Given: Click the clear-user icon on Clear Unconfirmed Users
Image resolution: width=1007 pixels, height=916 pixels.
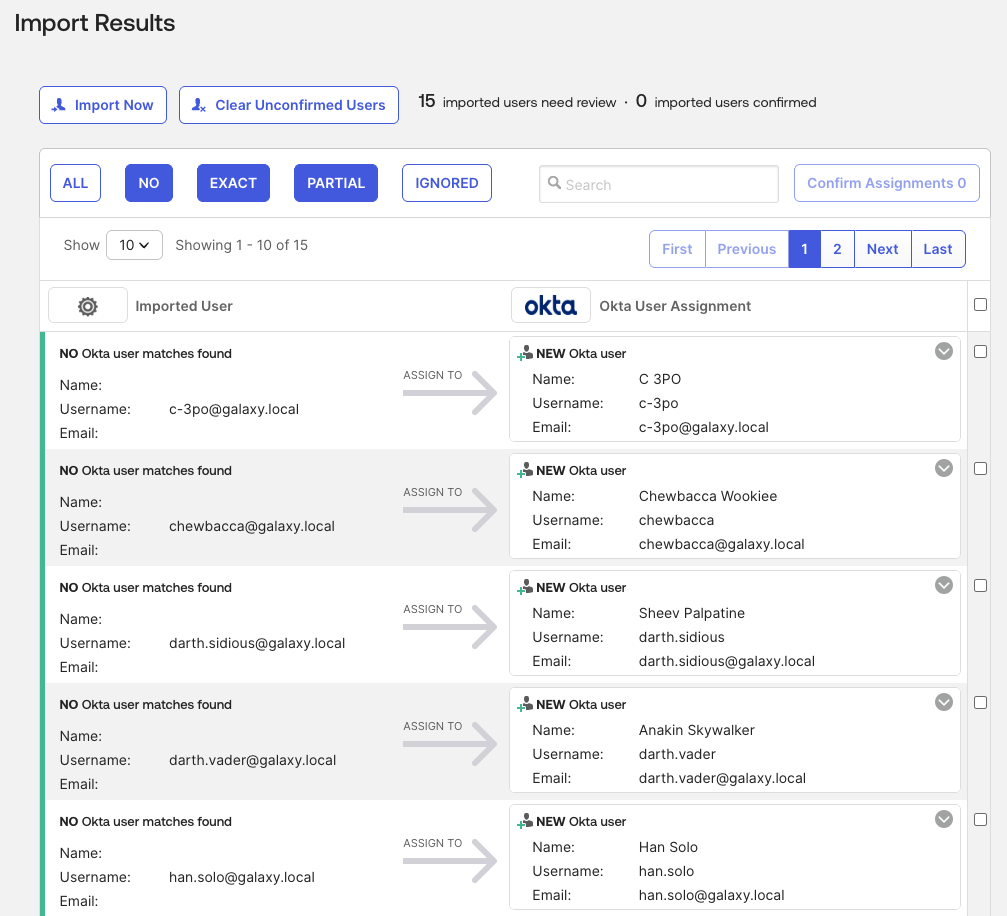Looking at the screenshot, I should coord(198,105).
